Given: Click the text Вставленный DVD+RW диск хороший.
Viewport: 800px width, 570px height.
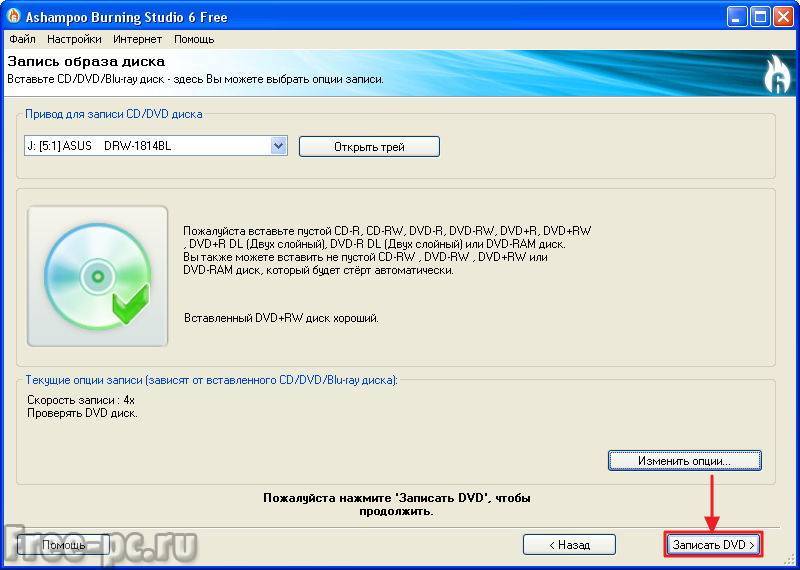Looking at the screenshot, I should click(282, 318).
